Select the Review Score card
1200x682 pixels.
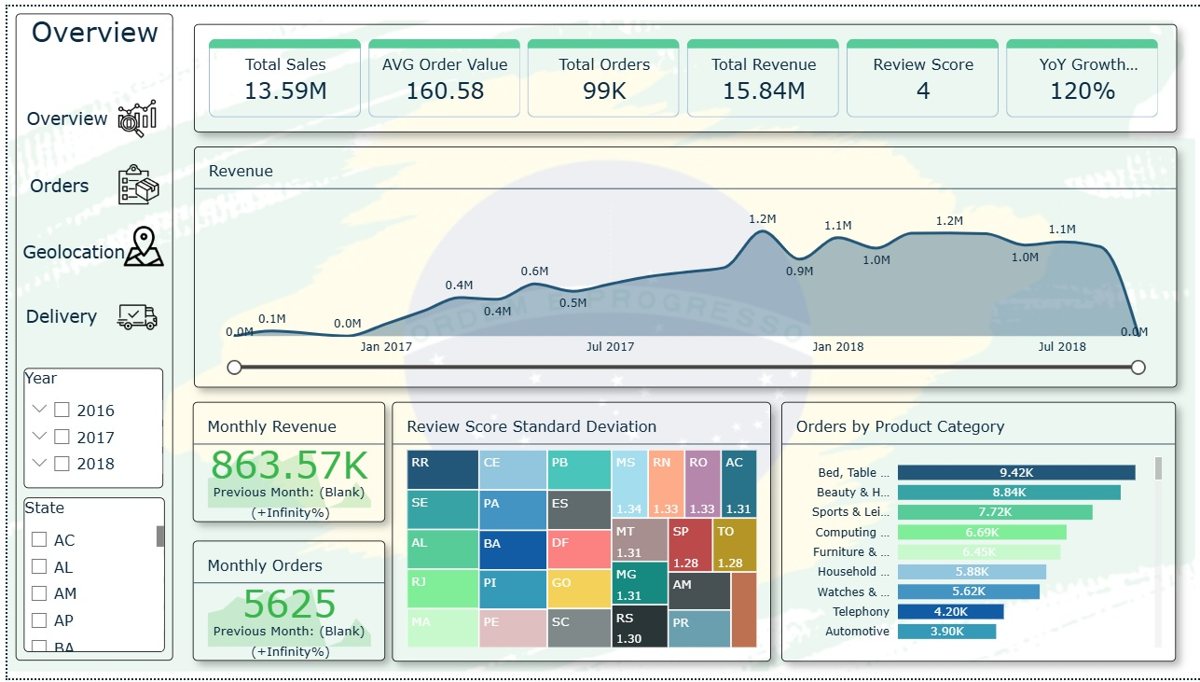tap(923, 79)
